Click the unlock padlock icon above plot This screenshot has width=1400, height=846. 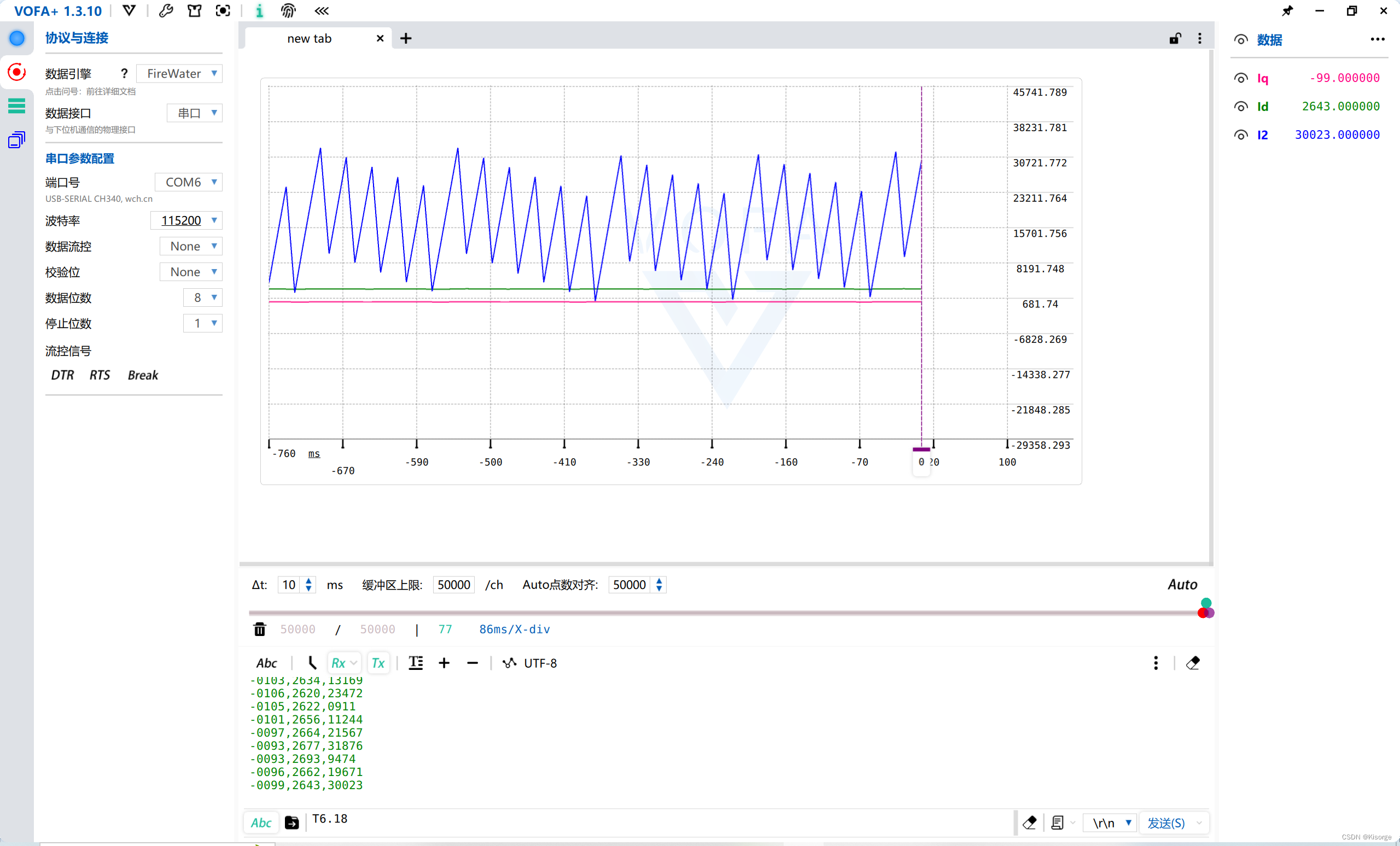tap(1175, 39)
